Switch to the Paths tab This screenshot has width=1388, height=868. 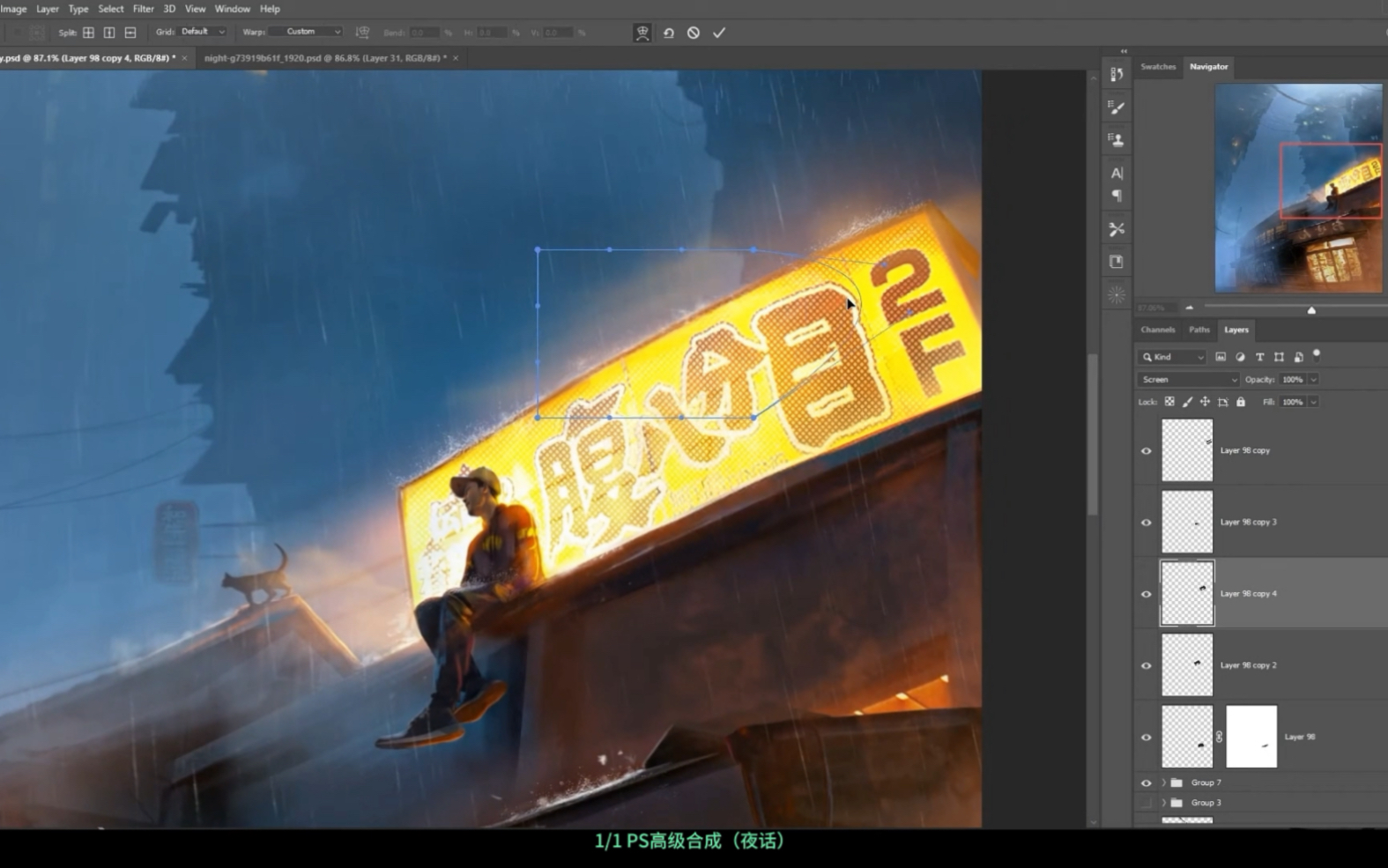point(1199,330)
